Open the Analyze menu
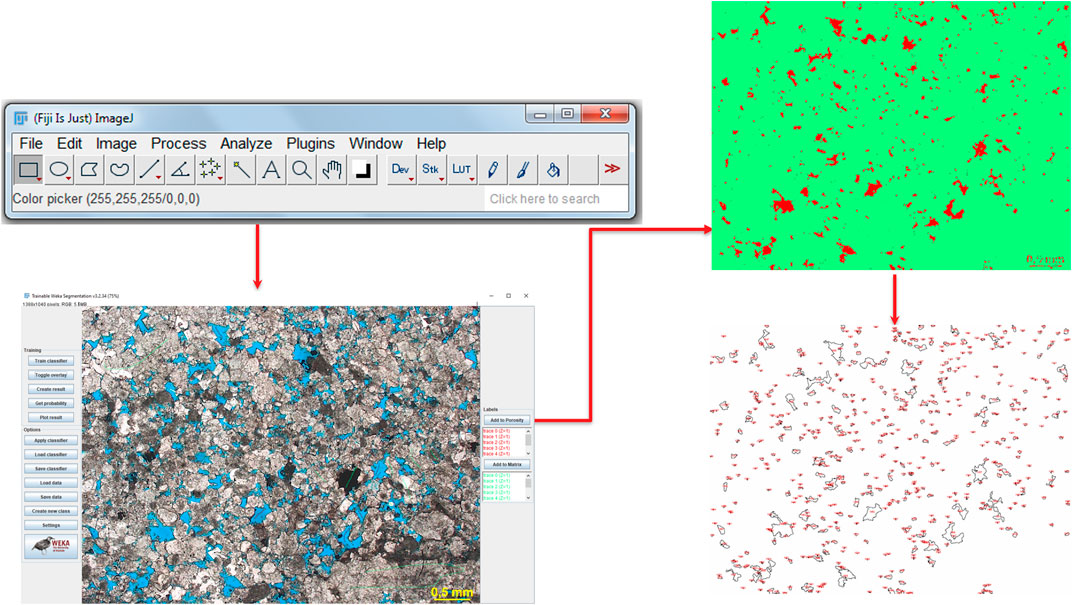 click(x=246, y=144)
